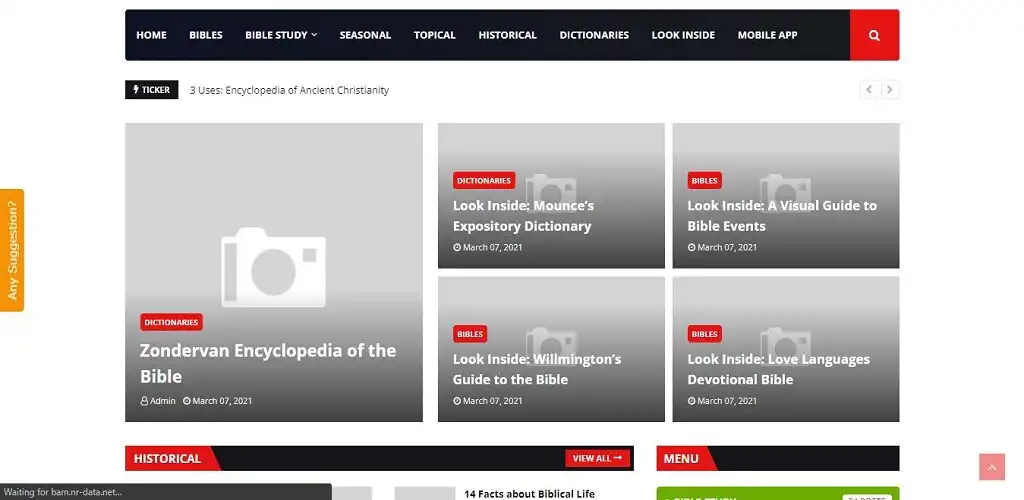Click the Admin author link
Image resolution: width=1024 pixels, height=500 pixels.
(162, 401)
